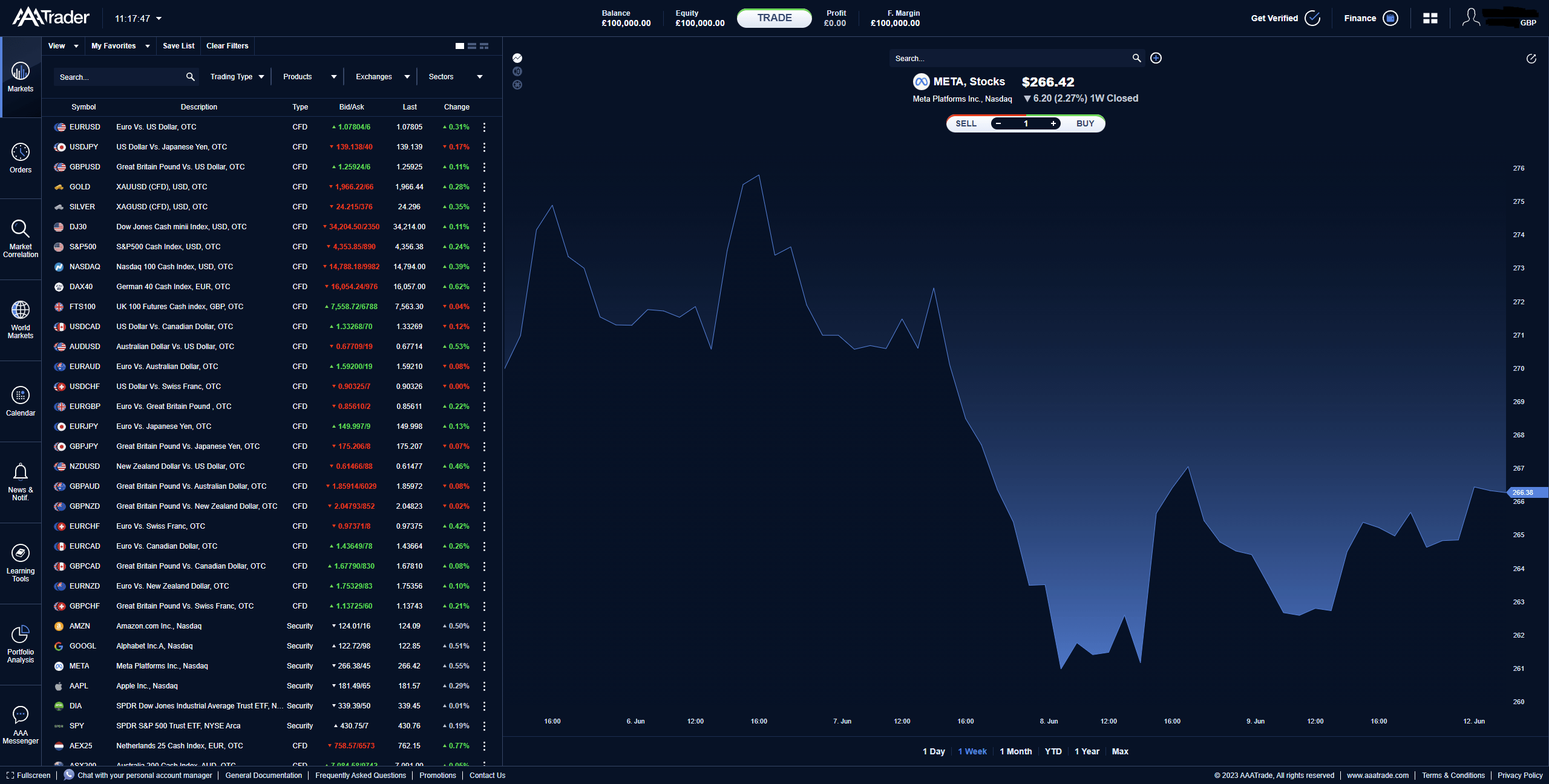The height and width of the screenshot is (784, 1549).
Task: Open Frequently Asked Questions link
Action: [x=361, y=776]
